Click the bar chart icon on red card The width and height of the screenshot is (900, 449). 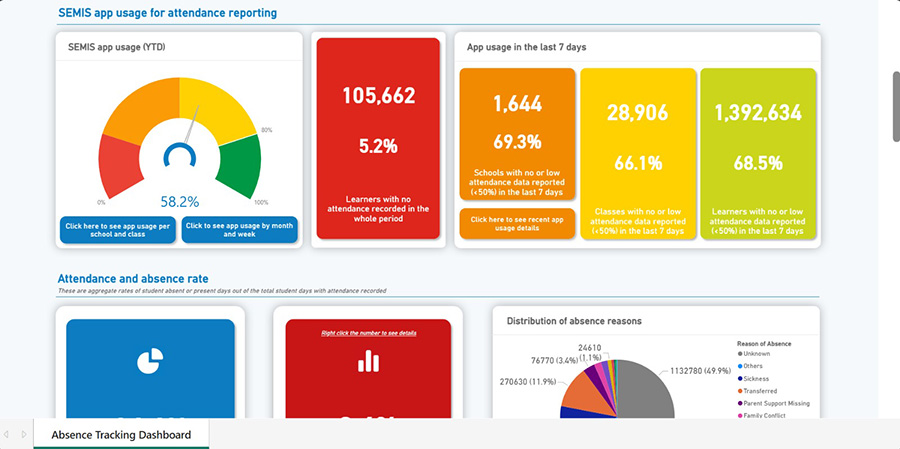(x=367, y=361)
